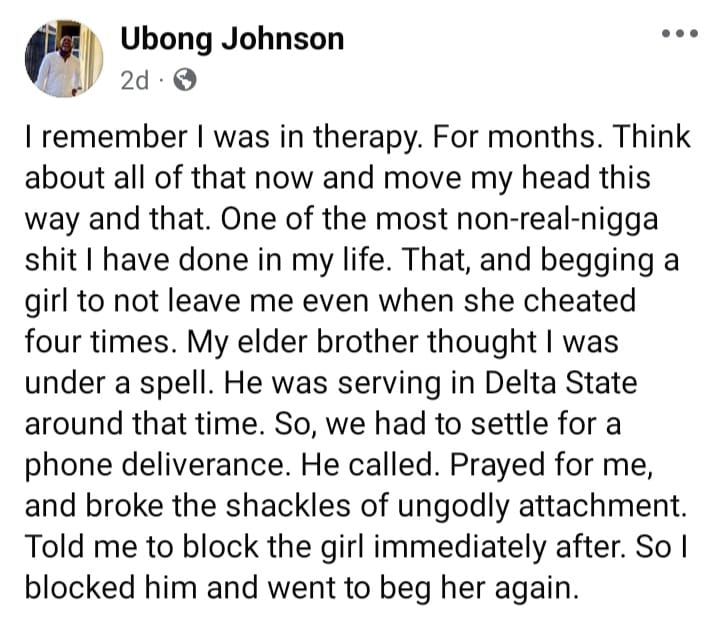The height and width of the screenshot is (620, 720).
Task: Visit the Ubong Johnson profile name link
Action: [232, 39]
